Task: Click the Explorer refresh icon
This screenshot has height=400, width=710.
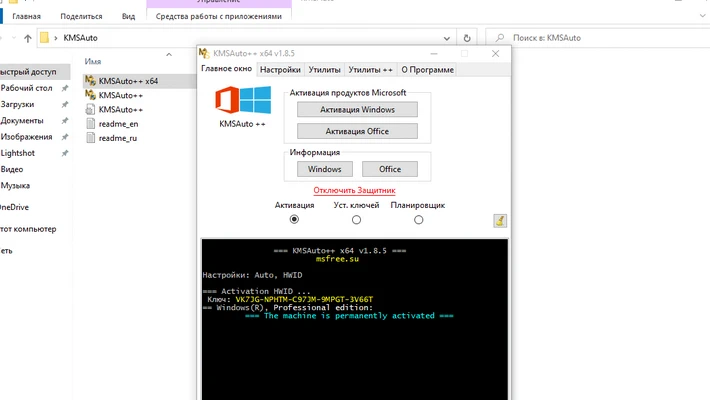Action: (467, 38)
